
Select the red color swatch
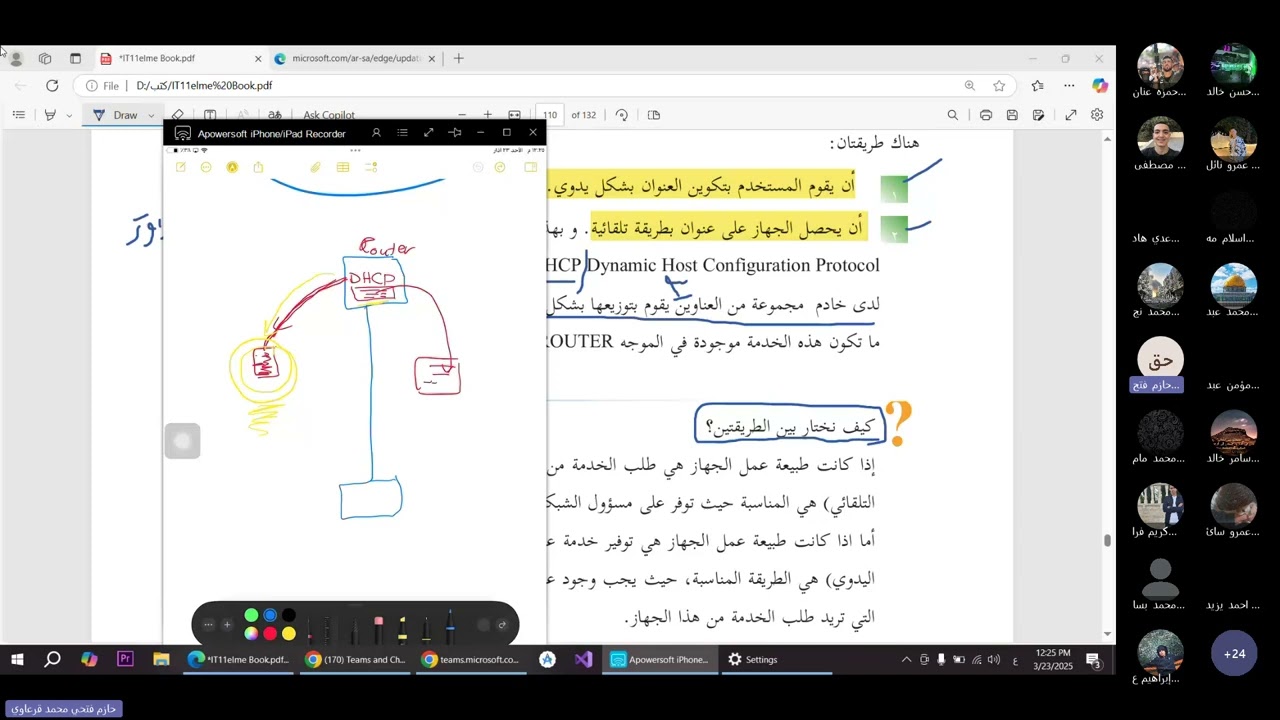point(270,634)
